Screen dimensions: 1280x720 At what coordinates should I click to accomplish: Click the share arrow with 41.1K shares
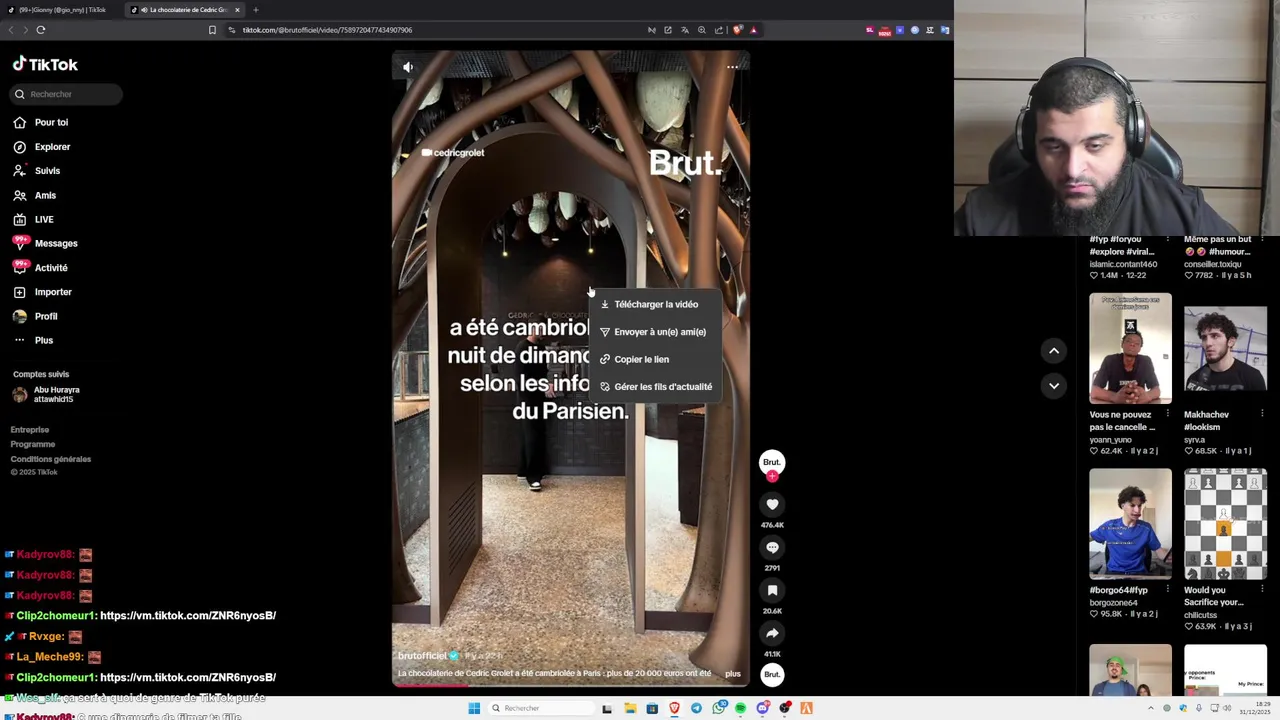pos(772,634)
